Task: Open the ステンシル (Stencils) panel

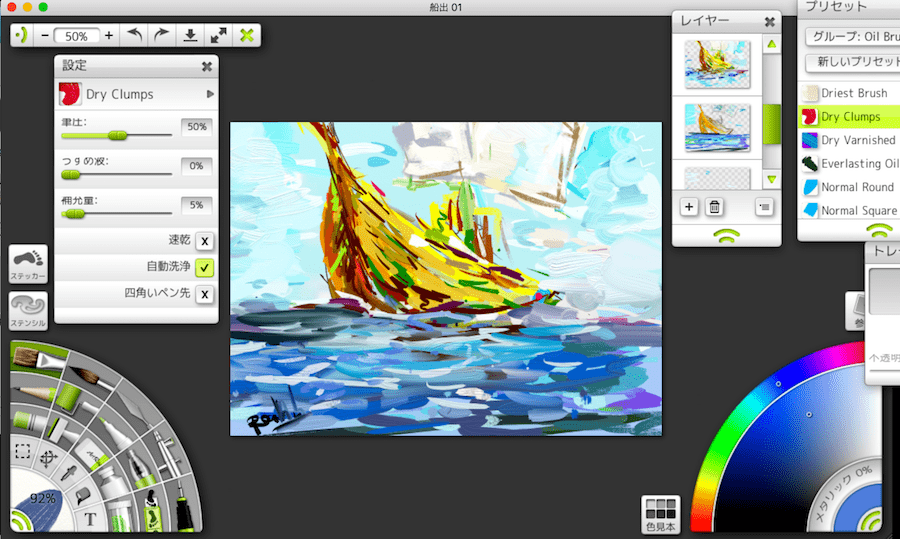Action: pyautogui.click(x=28, y=311)
